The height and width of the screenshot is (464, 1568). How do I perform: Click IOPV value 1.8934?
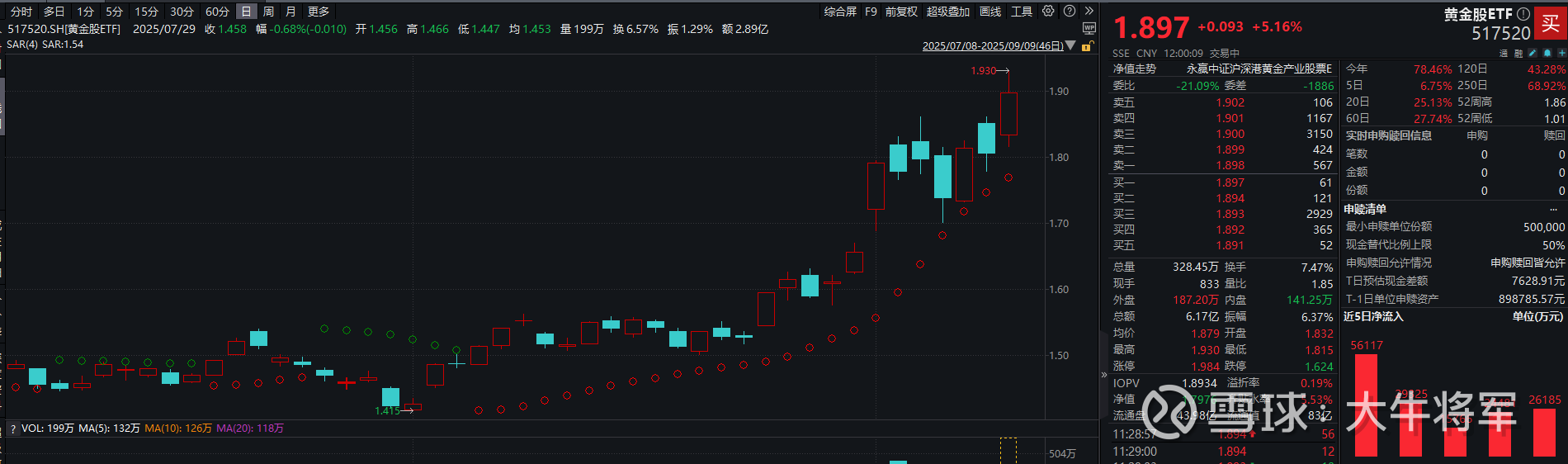(x=1199, y=383)
